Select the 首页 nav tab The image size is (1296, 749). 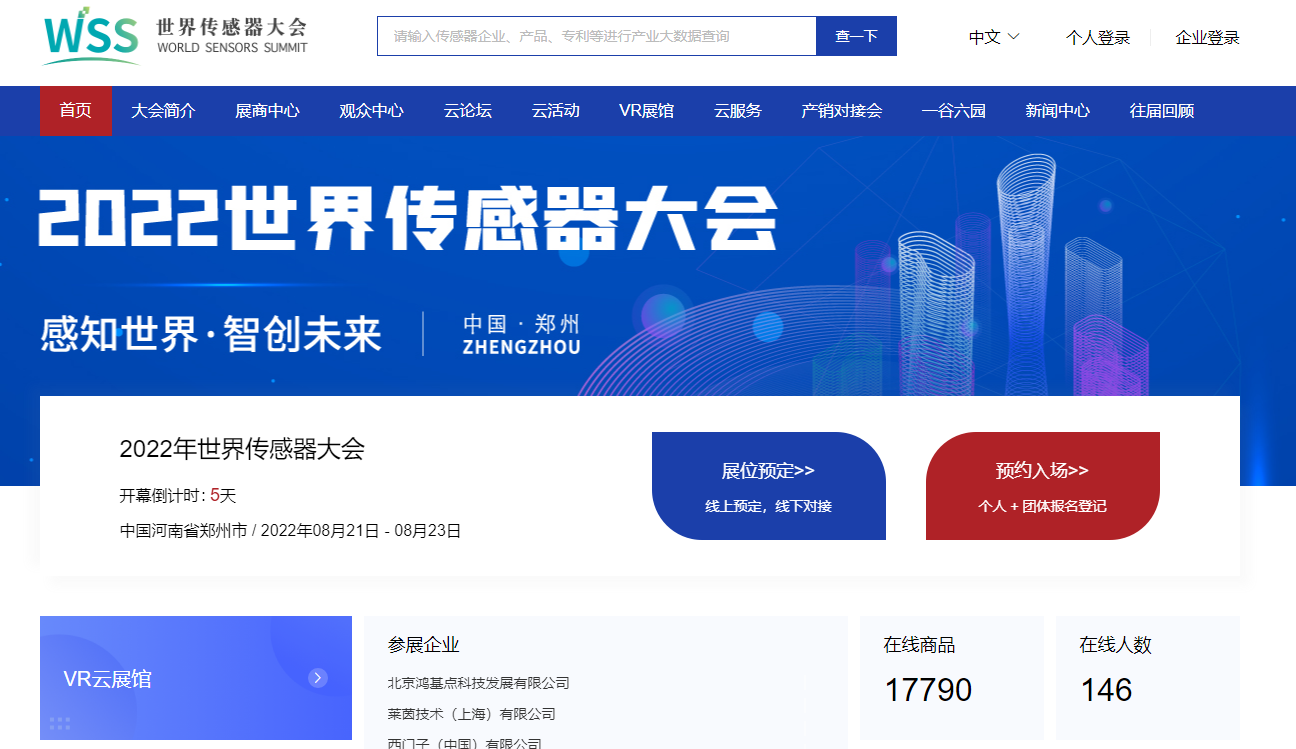coord(76,111)
